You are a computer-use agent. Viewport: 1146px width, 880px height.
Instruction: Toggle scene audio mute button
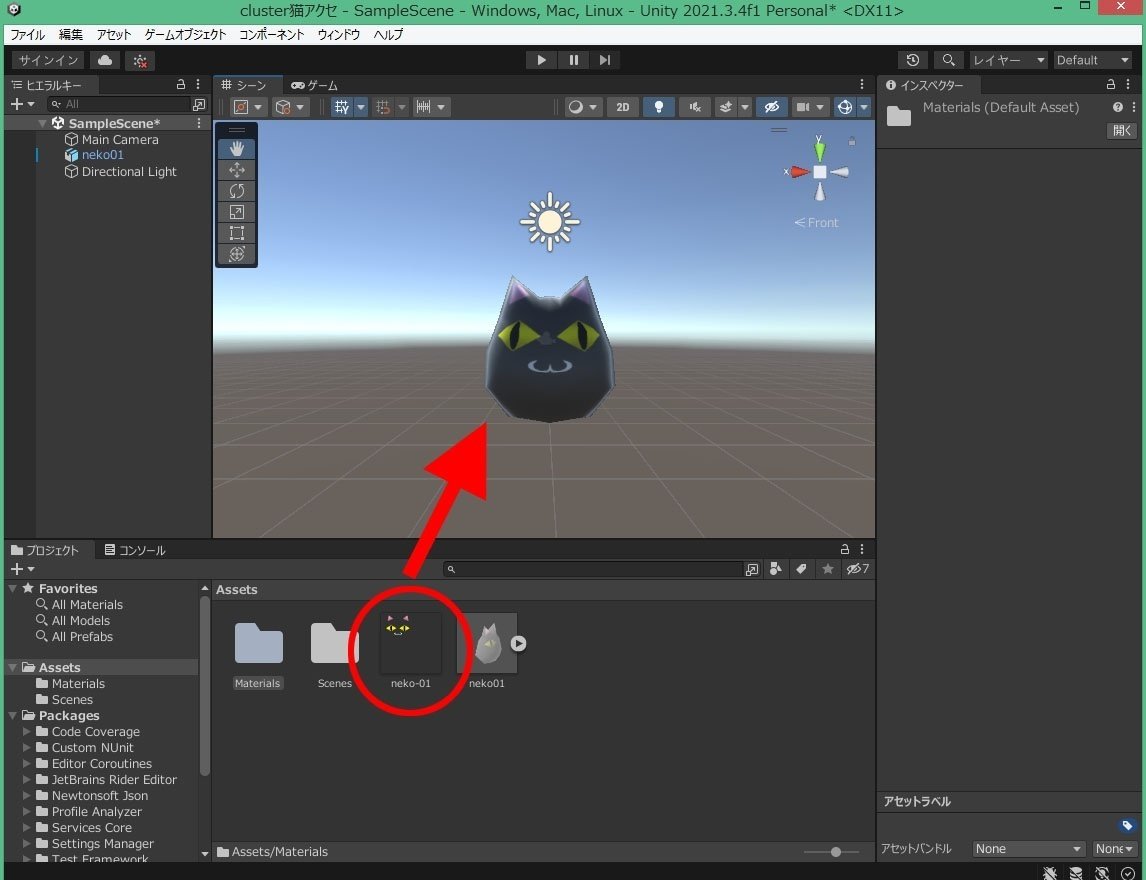(694, 107)
